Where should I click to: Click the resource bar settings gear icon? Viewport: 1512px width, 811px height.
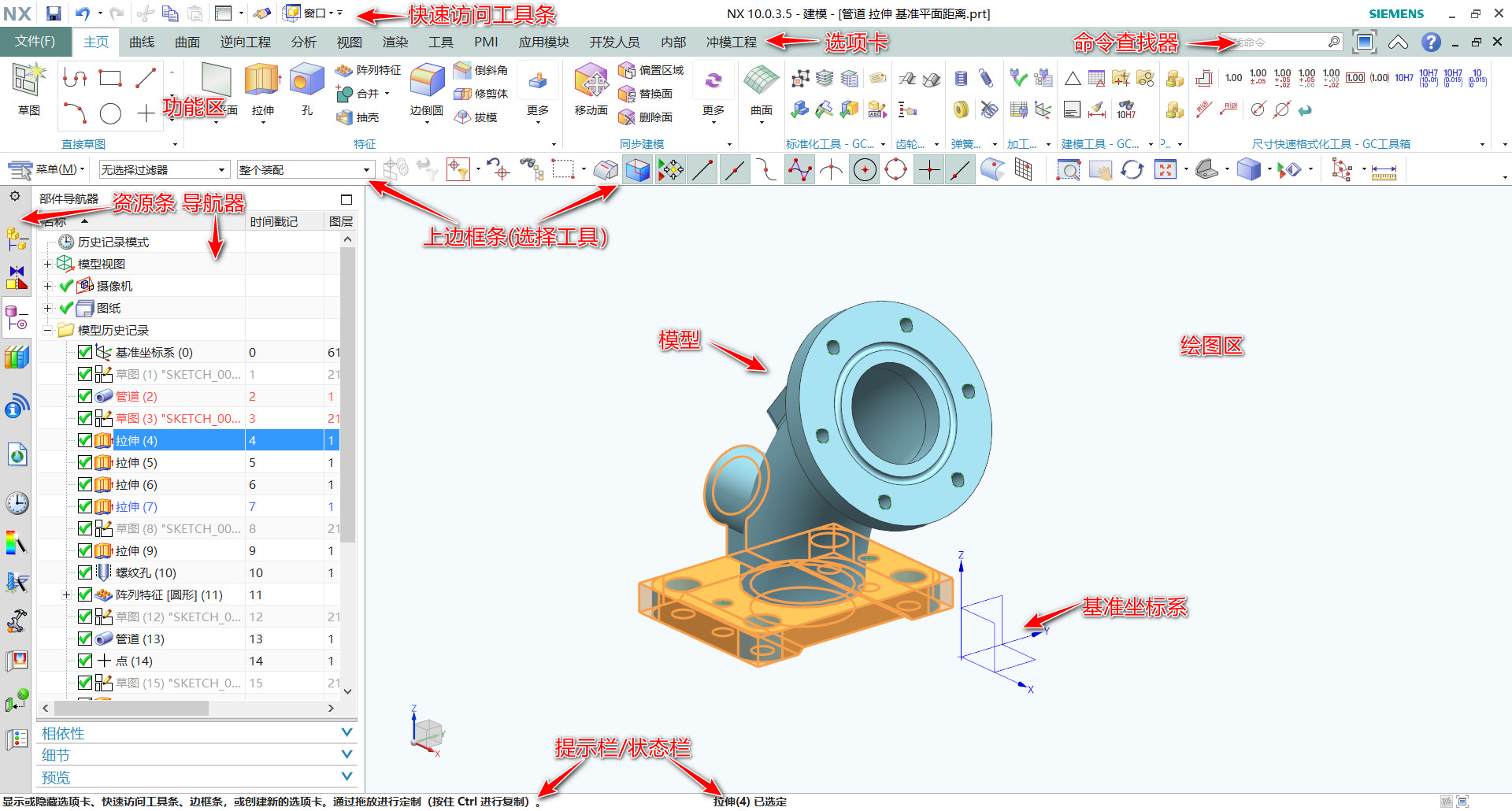click(x=15, y=196)
